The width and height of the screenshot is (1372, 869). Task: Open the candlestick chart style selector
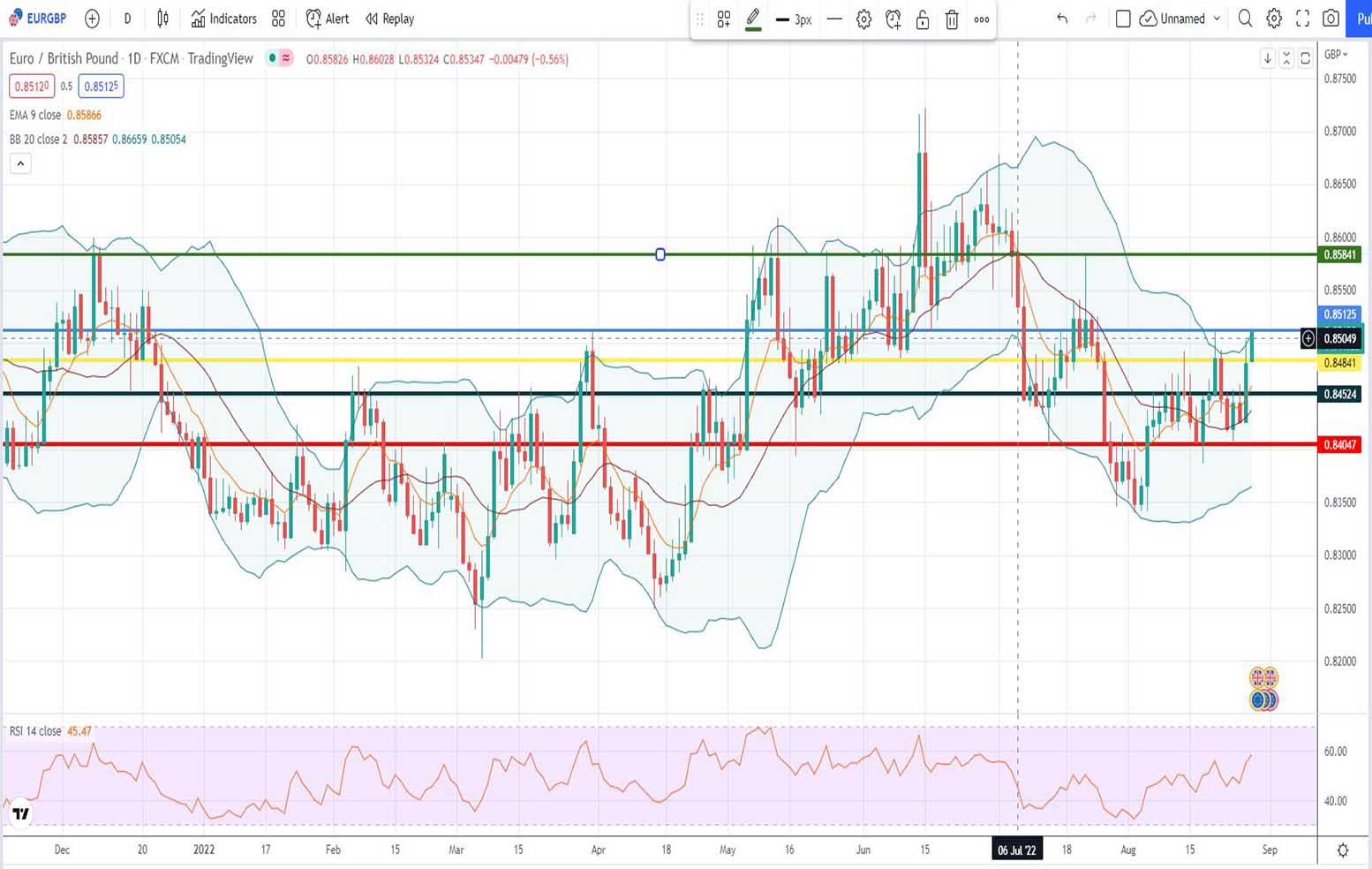(162, 19)
